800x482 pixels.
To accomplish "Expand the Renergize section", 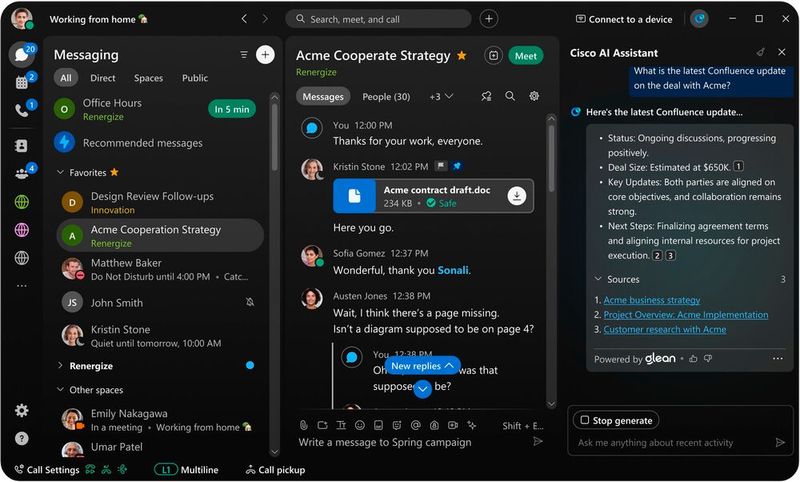I will (x=60, y=365).
